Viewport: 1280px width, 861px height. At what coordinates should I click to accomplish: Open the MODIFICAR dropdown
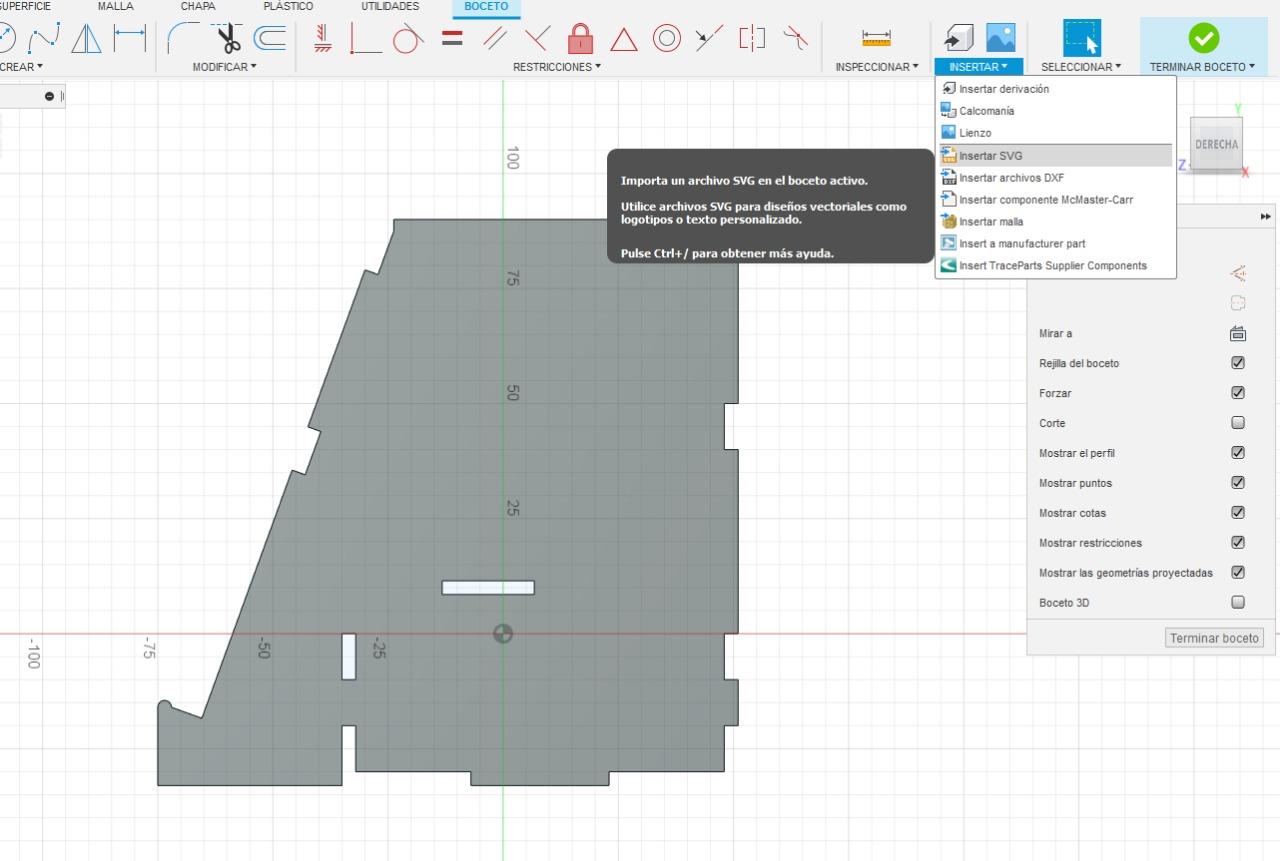tap(224, 67)
